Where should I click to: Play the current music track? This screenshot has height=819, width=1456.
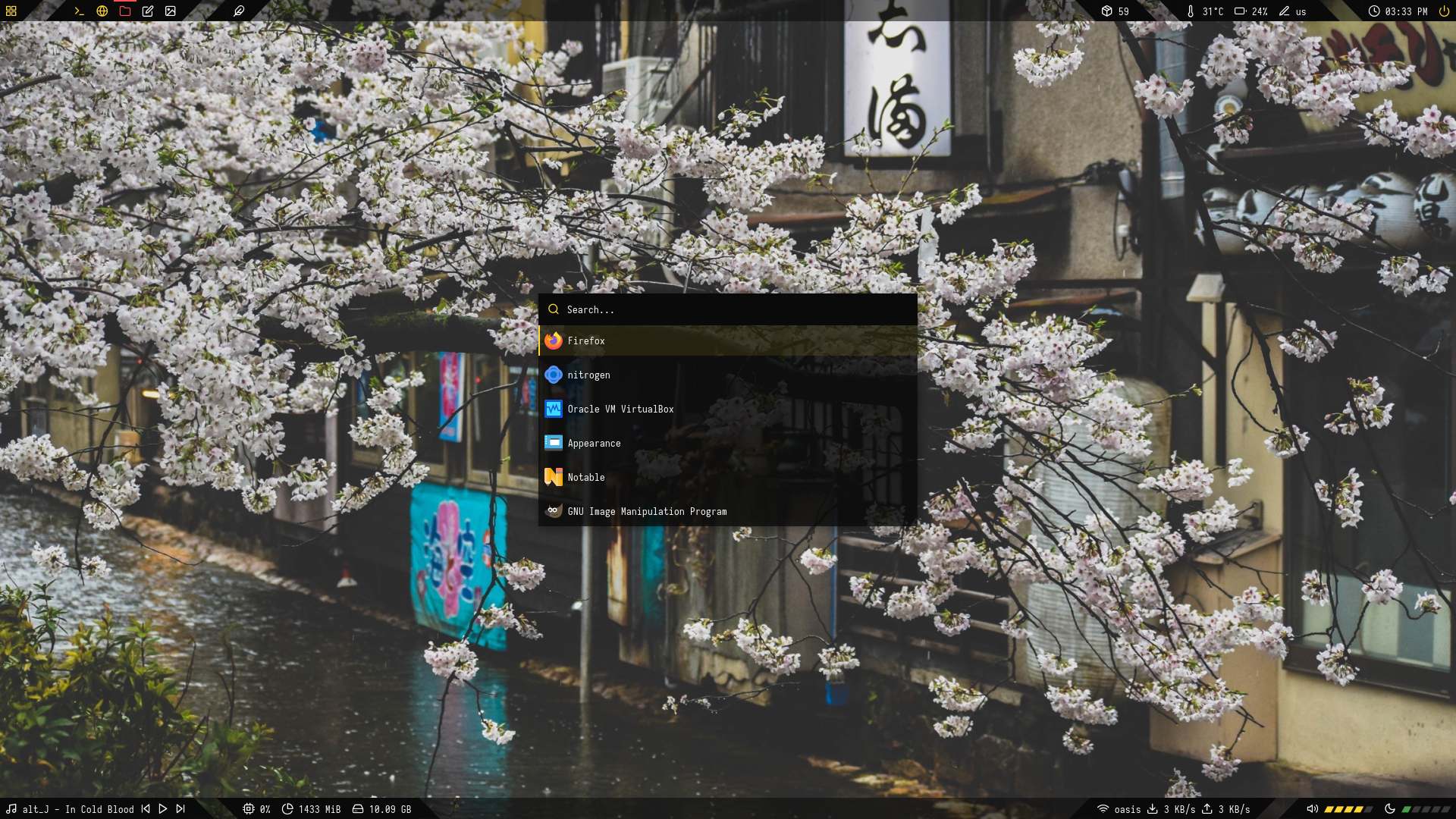pos(163,809)
